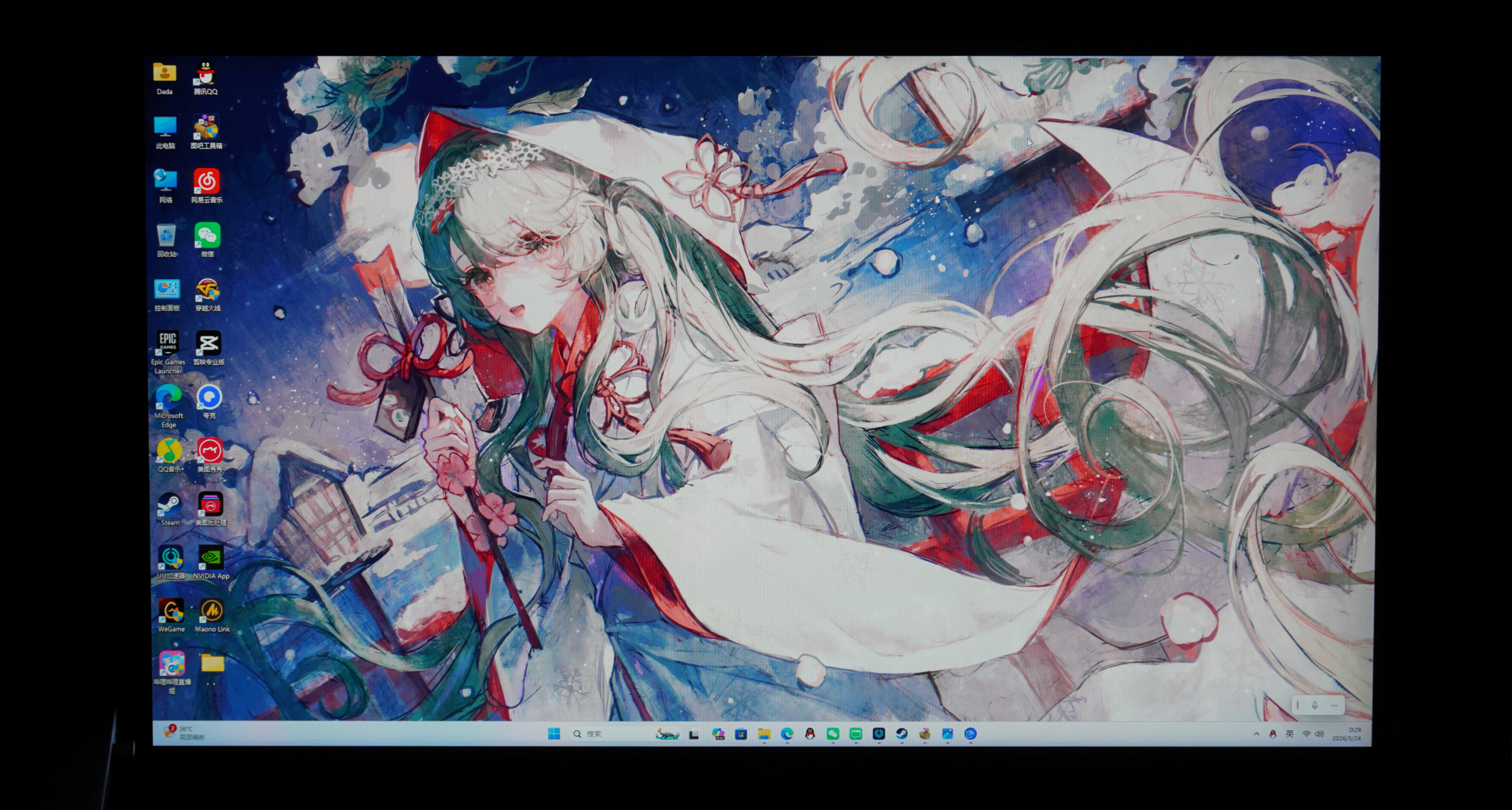
Task: Launch 剪映专业版 from the desktop
Action: pyautogui.click(x=209, y=348)
